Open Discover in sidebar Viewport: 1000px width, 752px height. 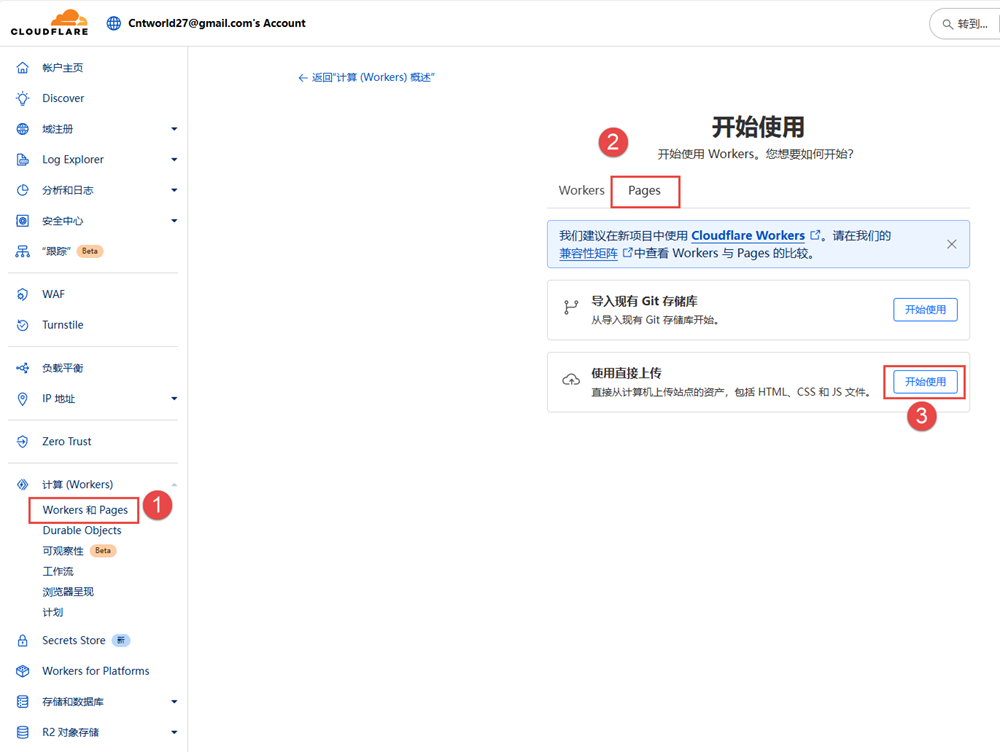coord(63,98)
